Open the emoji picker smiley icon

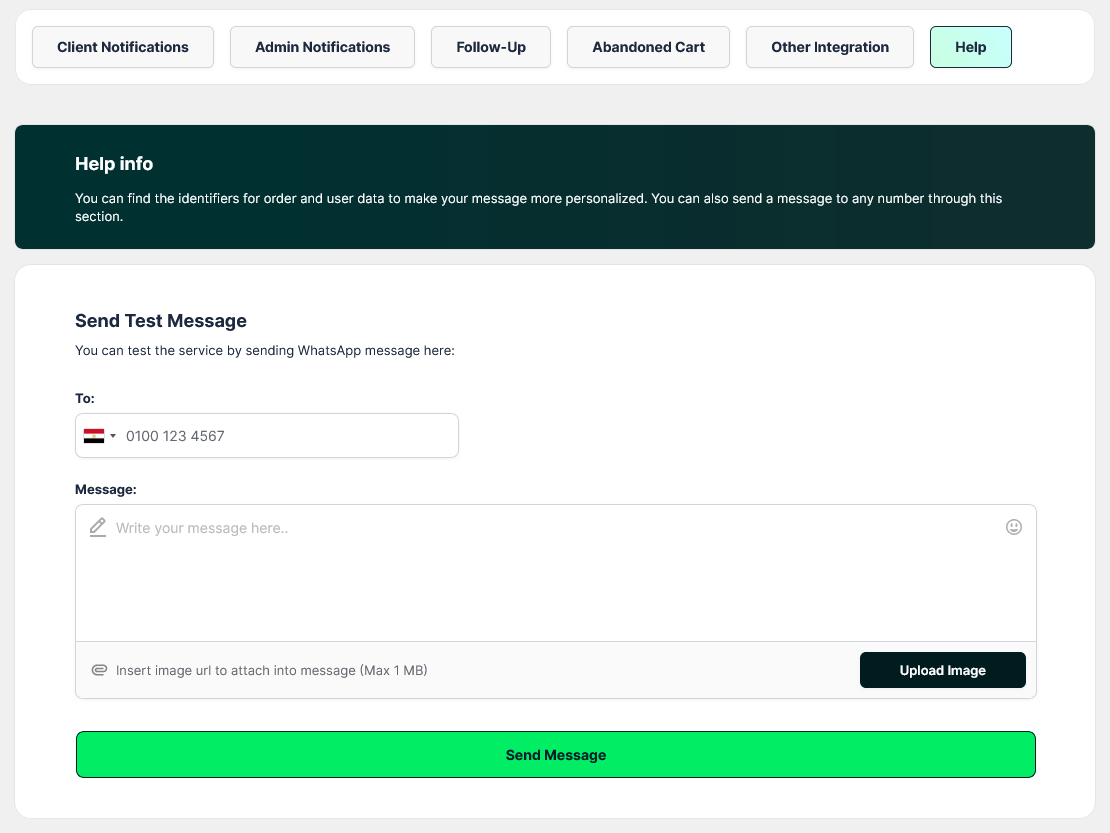[1013, 527]
